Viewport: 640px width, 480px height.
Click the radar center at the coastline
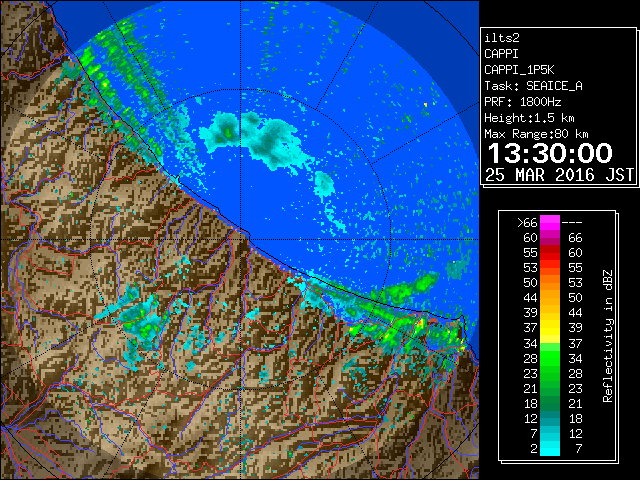click(241, 239)
